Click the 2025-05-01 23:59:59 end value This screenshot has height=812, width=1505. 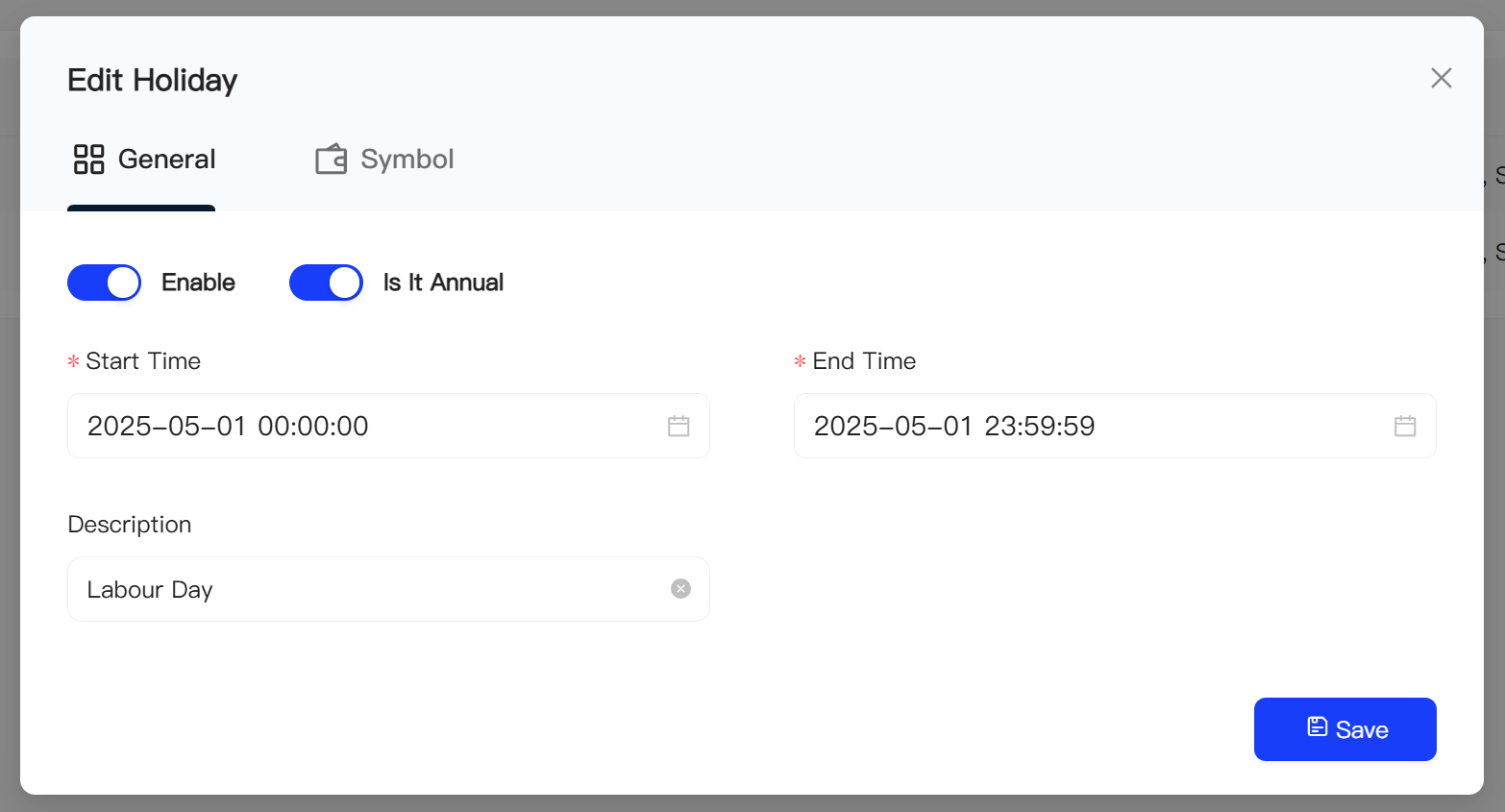[954, 426]
